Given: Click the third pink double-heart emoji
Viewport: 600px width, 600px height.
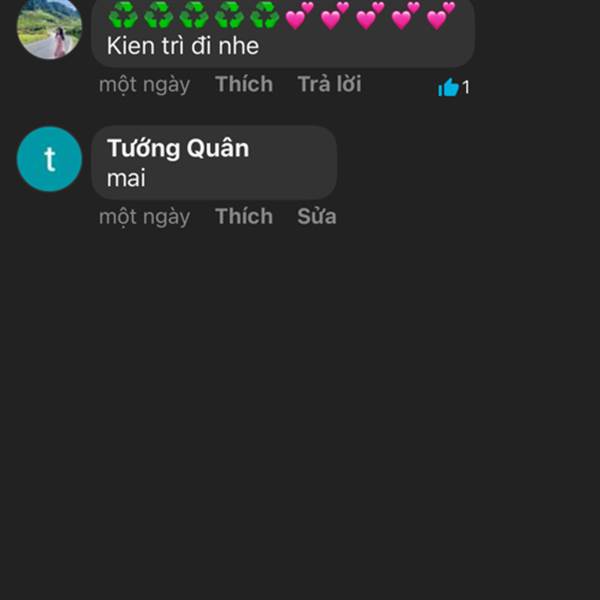Looking at the screenshot, I should (370, 16).
